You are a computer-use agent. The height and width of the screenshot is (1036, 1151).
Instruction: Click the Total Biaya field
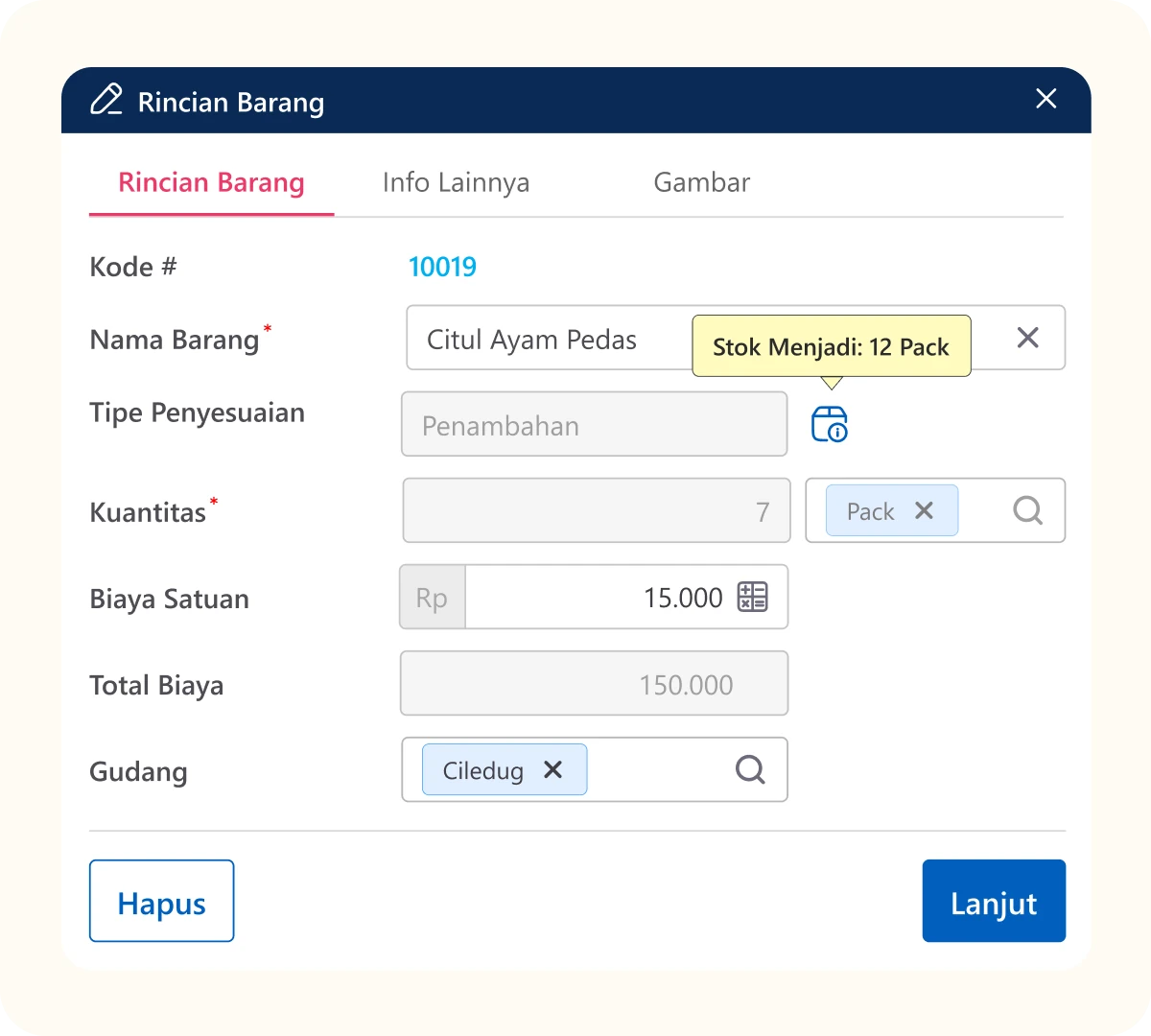coord(594,684)
